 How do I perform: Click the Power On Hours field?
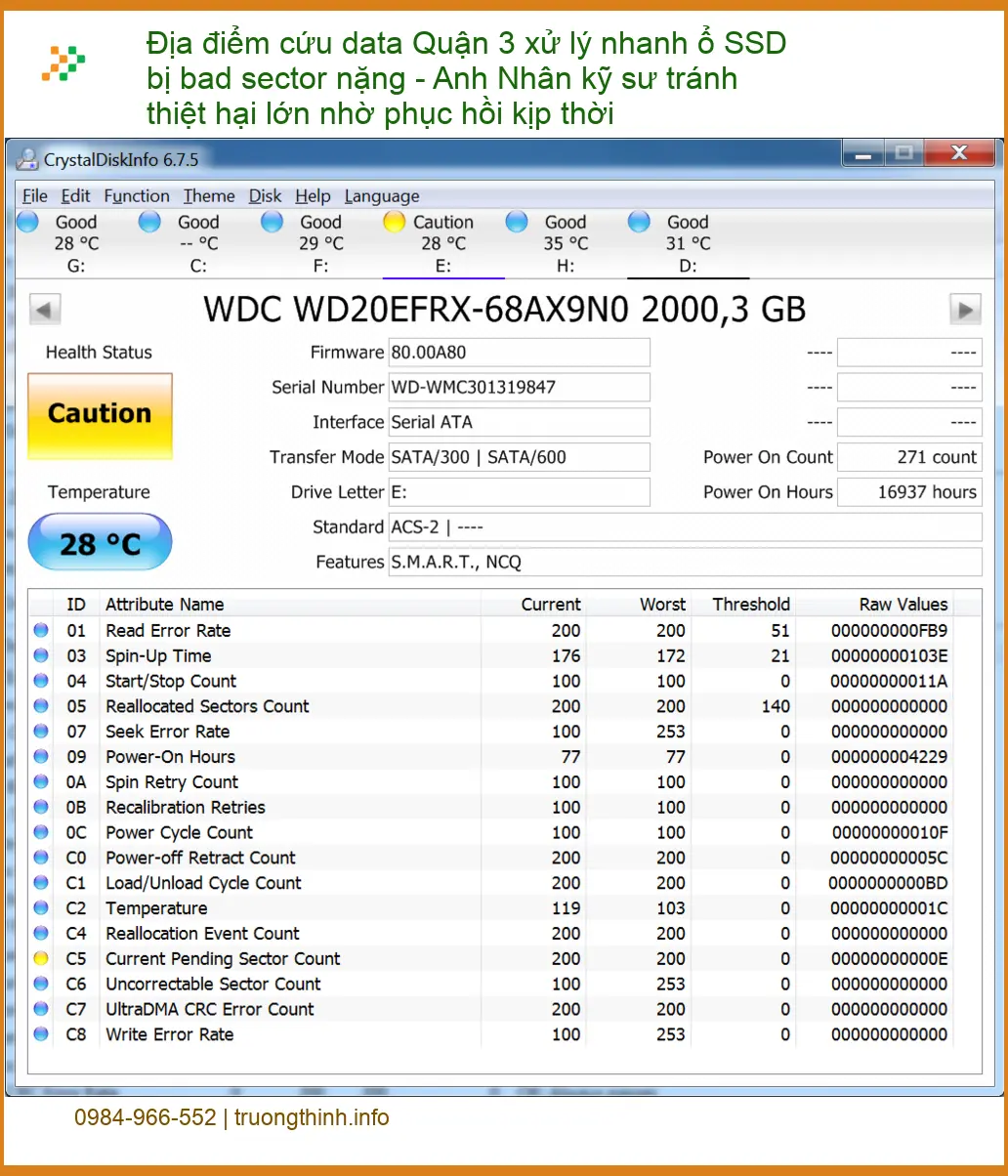point(909,492)
